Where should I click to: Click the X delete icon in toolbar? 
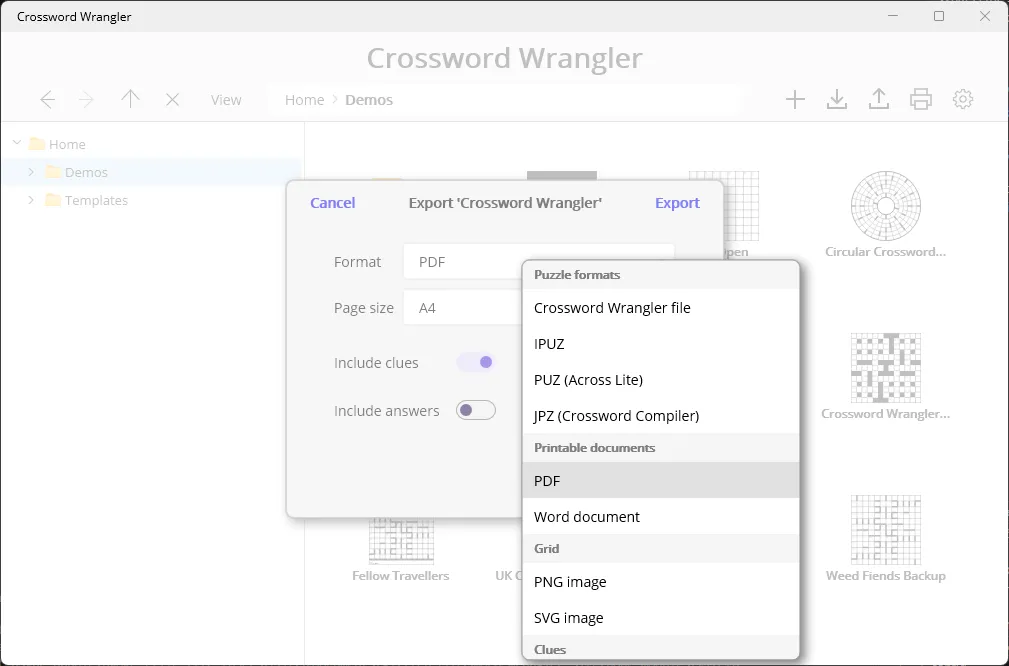click(x=172, y=100)
